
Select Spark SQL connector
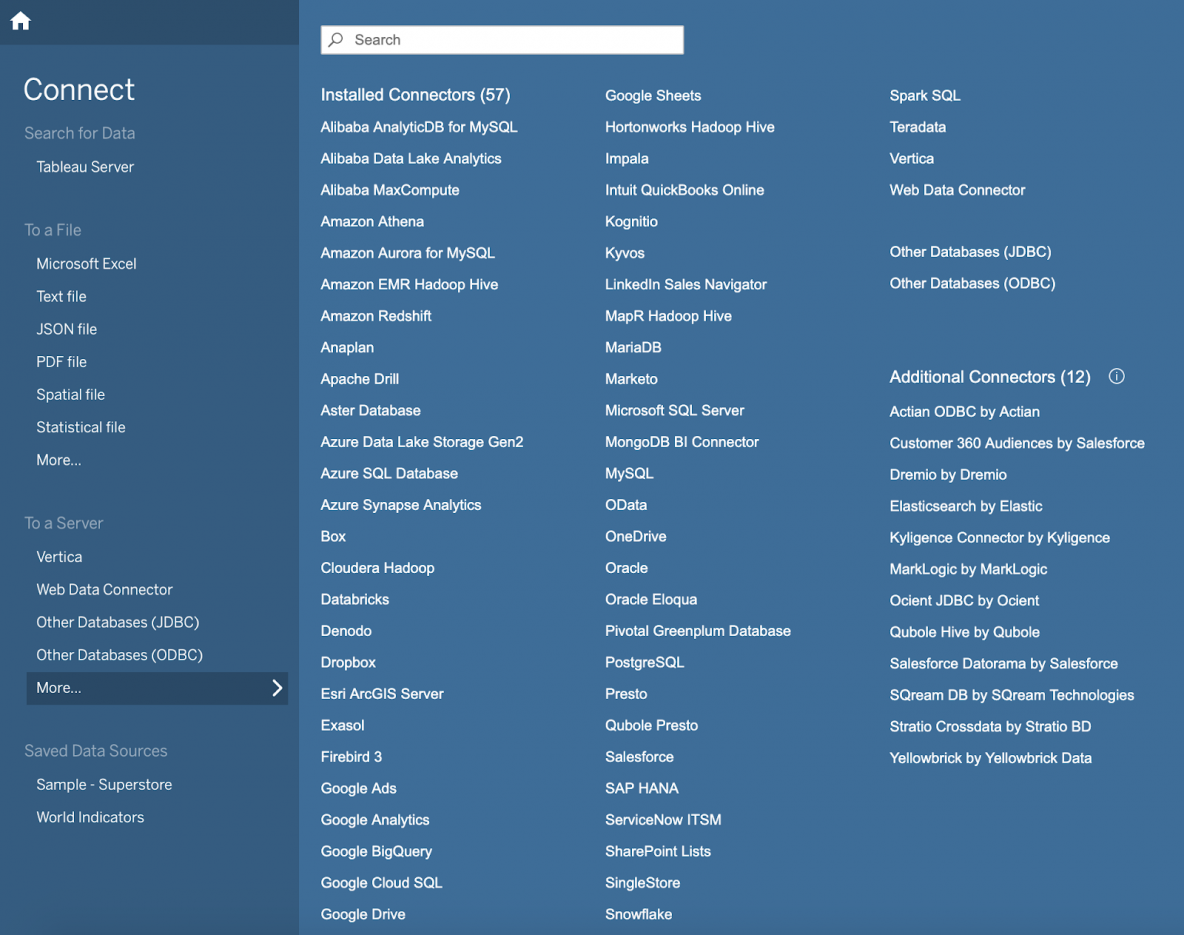click(x=925, y=96)
